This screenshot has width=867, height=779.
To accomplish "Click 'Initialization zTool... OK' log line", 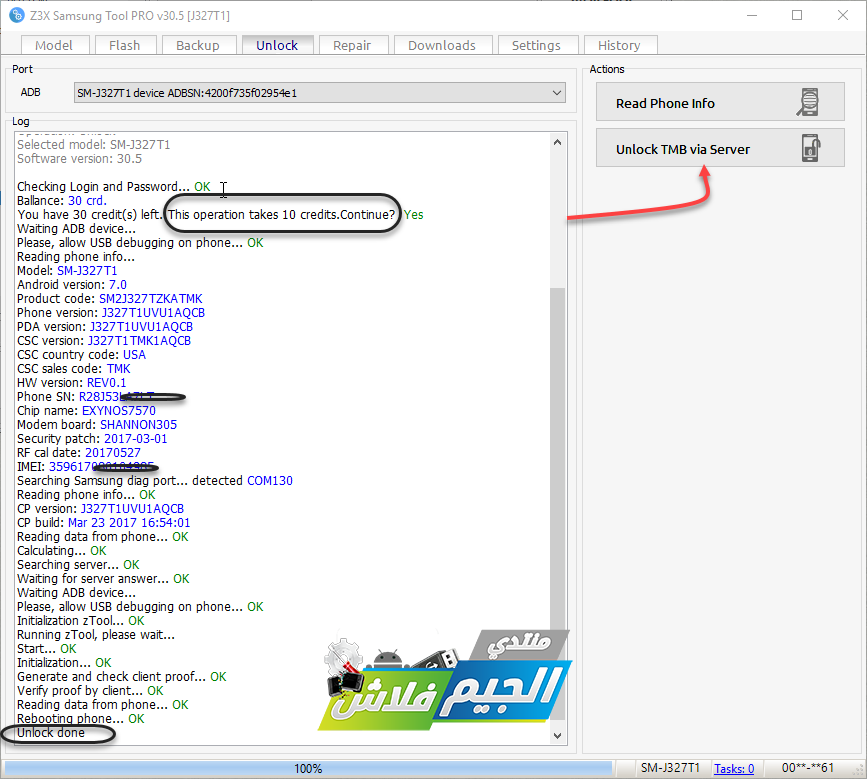I will coord(81,621).
